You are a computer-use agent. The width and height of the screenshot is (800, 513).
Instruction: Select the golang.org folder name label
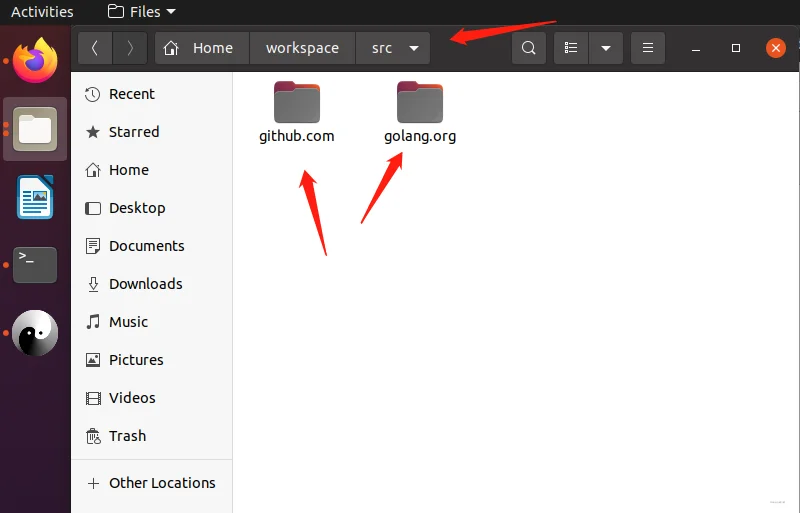point(420,136)
